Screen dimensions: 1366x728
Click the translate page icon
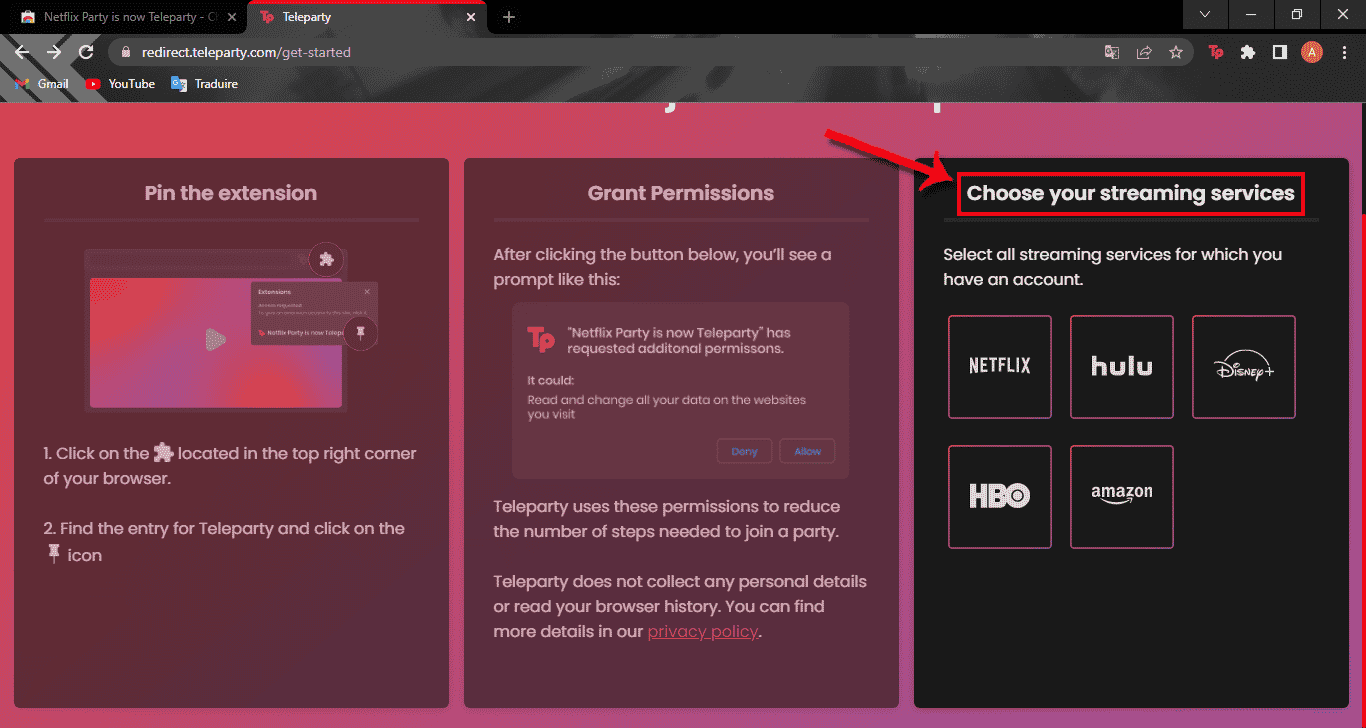click(x=1112, y=52)
